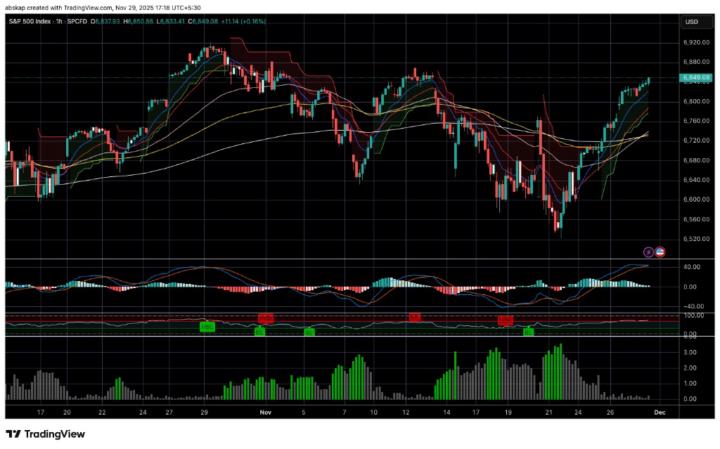Click the 6,920.00 price axis label
The height and width of the screenshot is (449, 720).
pos(697,42)
